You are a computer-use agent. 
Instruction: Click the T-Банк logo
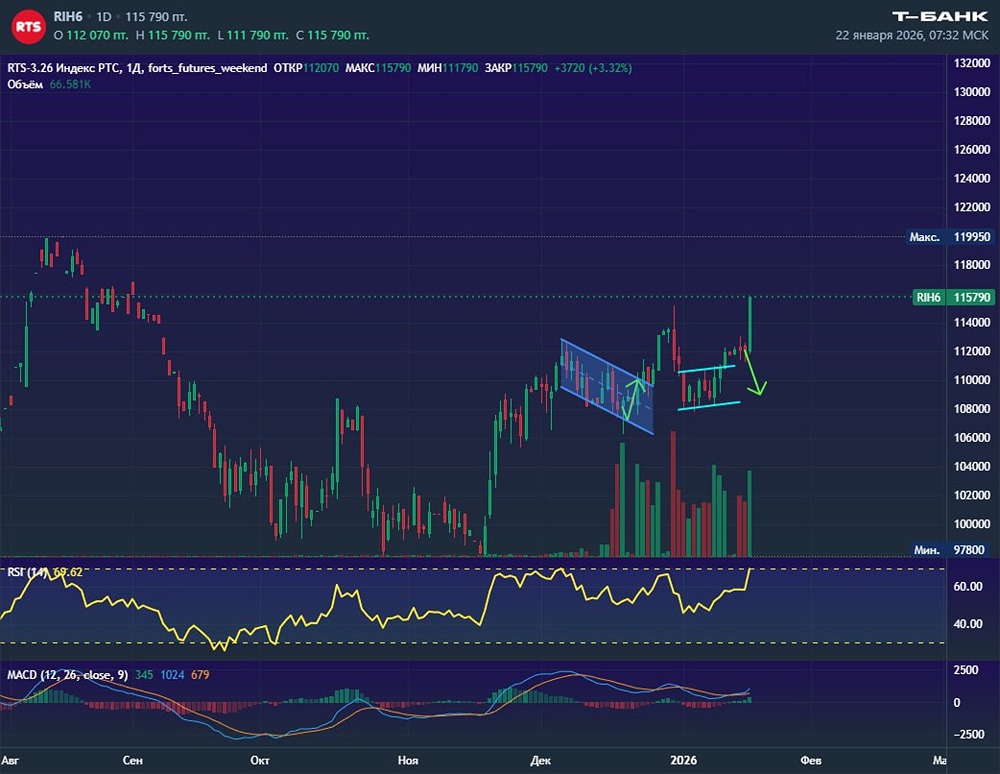point(940,16)
